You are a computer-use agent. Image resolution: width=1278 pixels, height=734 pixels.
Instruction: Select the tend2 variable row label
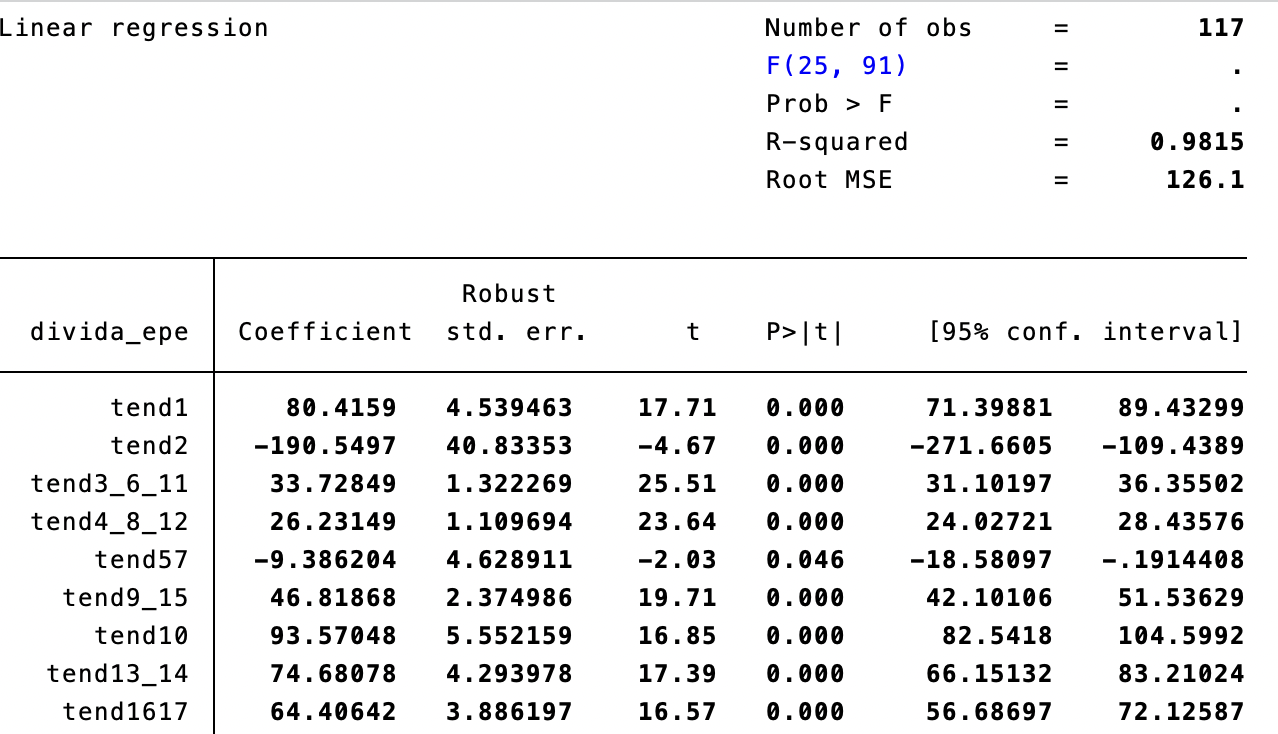(149, 446)
